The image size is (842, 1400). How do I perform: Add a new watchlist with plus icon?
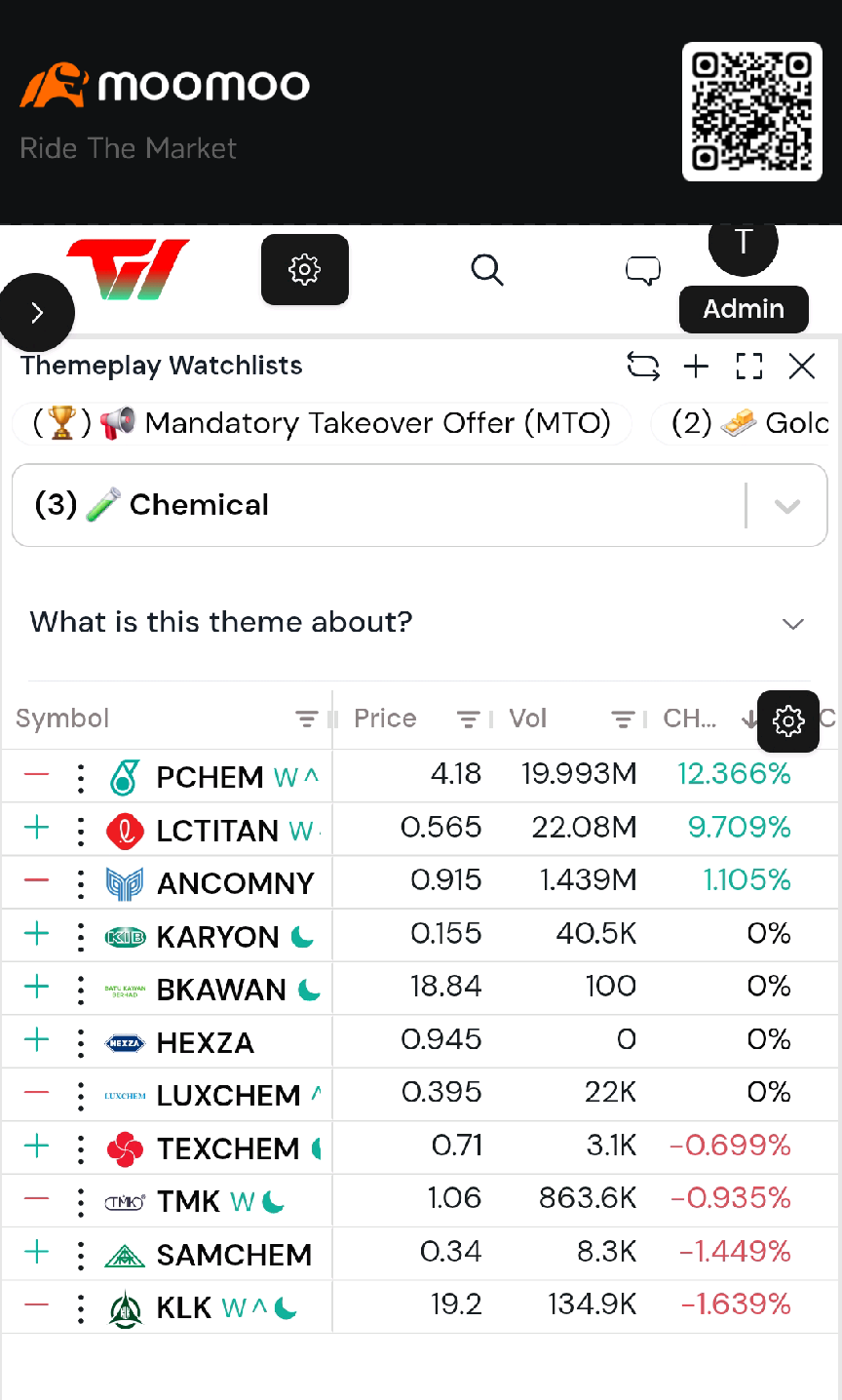696,367
